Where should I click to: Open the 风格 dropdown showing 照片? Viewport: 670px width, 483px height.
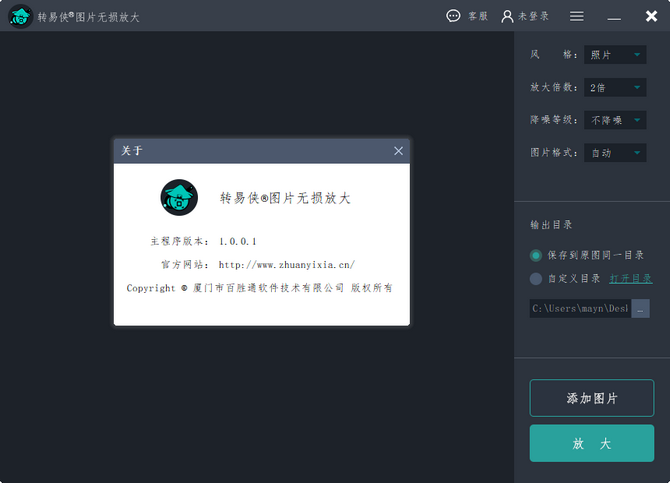[615, 55]
